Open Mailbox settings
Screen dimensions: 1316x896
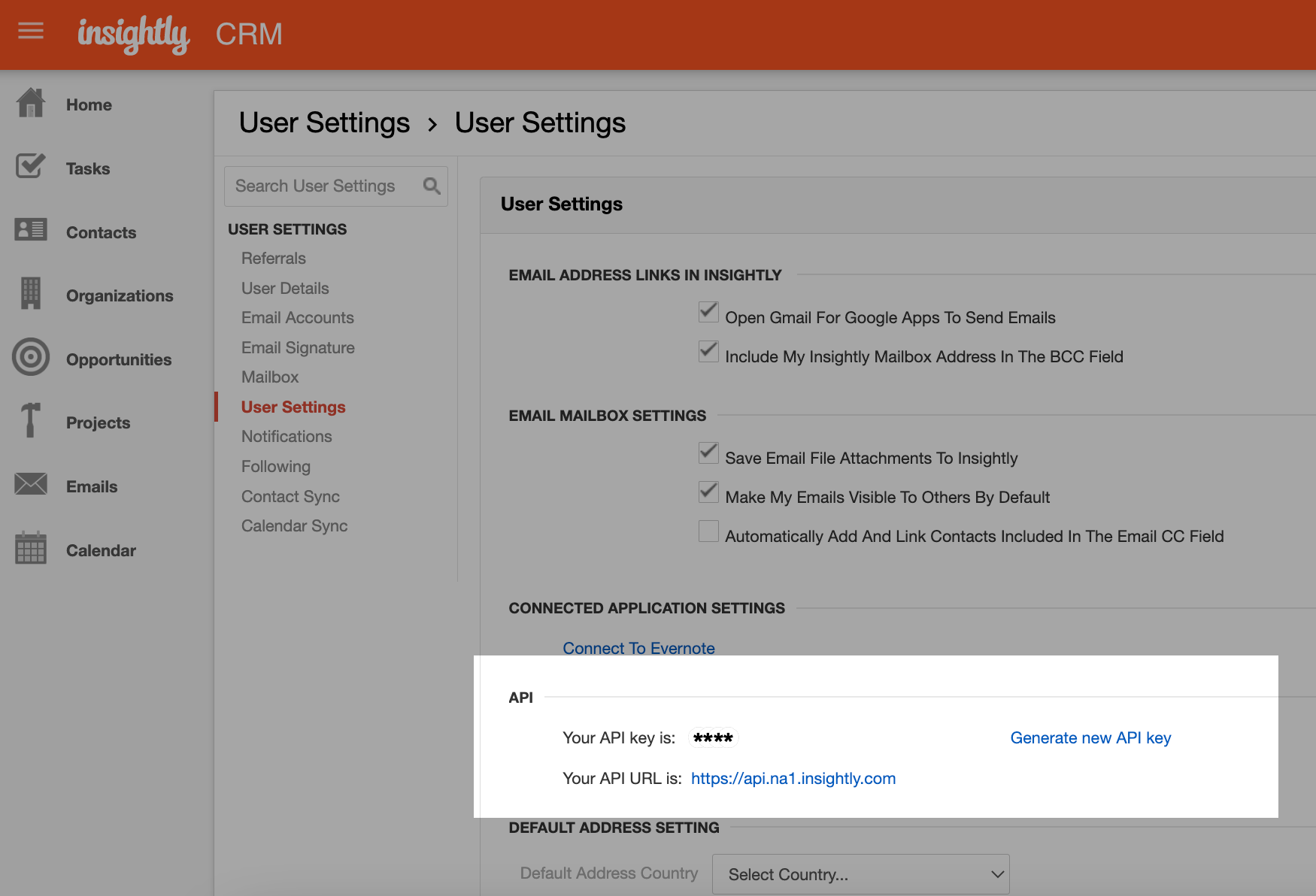point(270,377)
